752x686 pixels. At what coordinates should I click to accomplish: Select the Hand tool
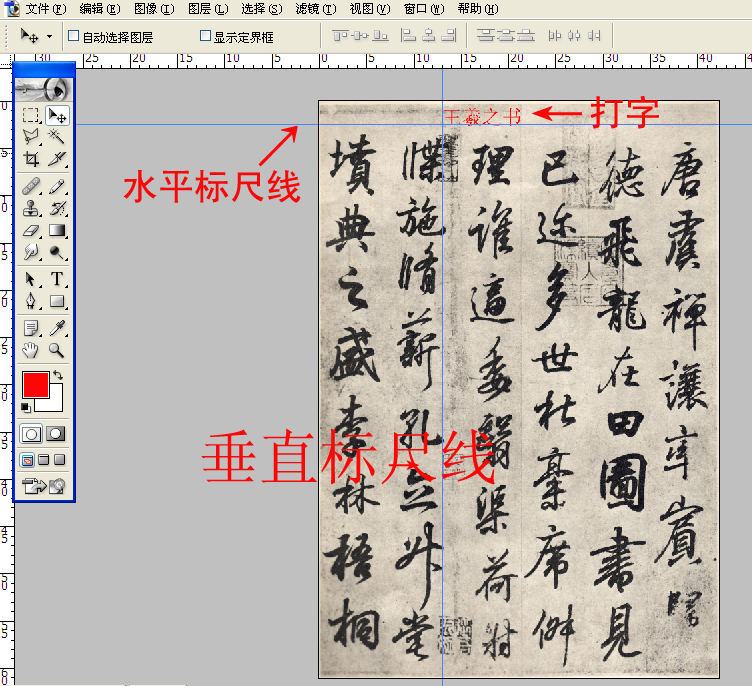click(31, 350)
